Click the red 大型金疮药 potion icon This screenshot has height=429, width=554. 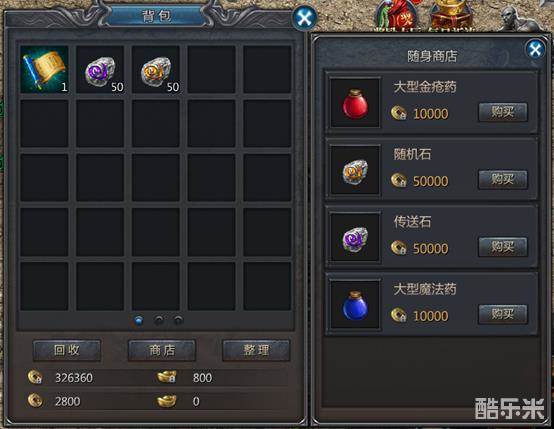tap(355, 102)
